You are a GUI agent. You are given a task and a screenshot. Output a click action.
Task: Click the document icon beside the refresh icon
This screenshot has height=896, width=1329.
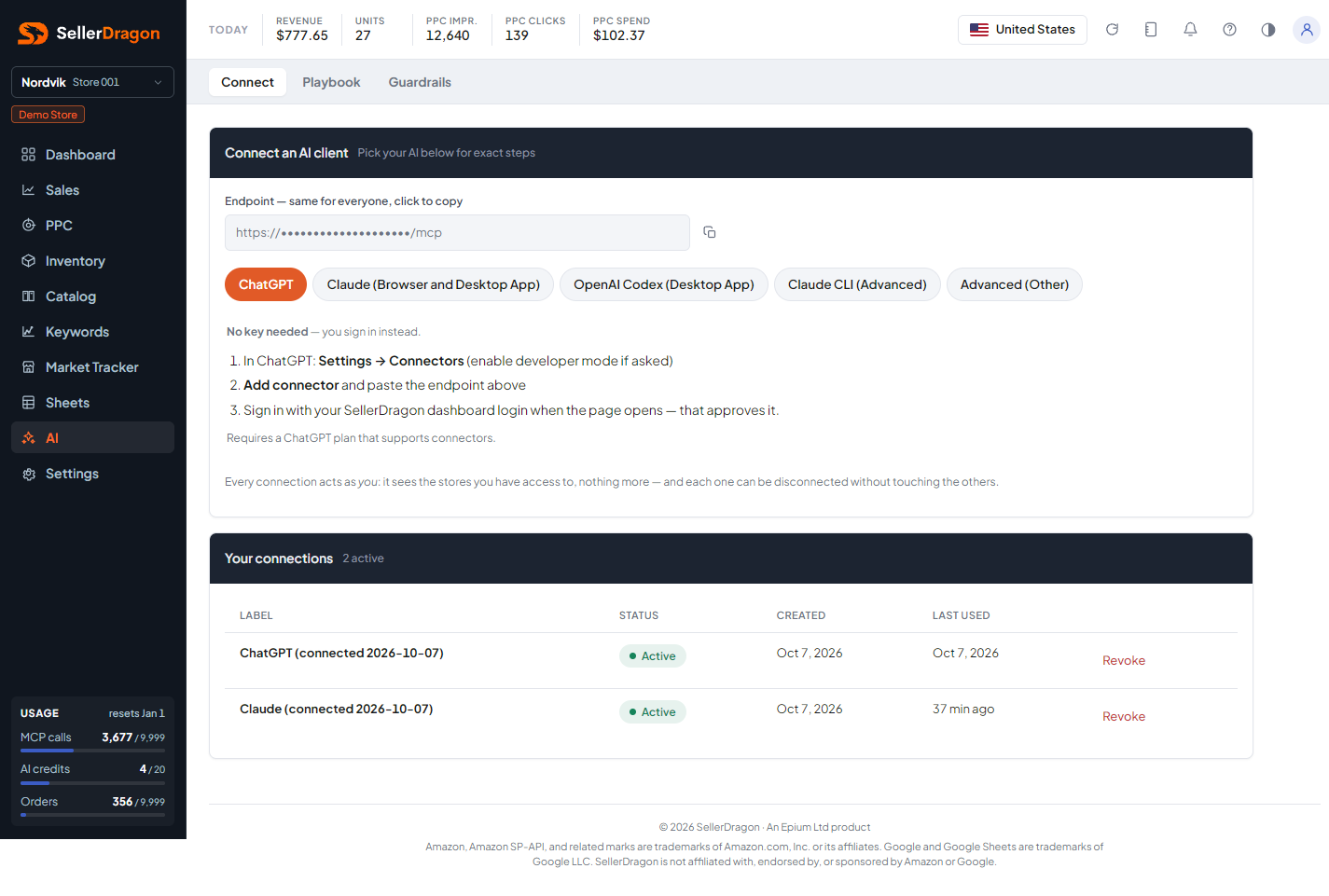pos(1151,30)
